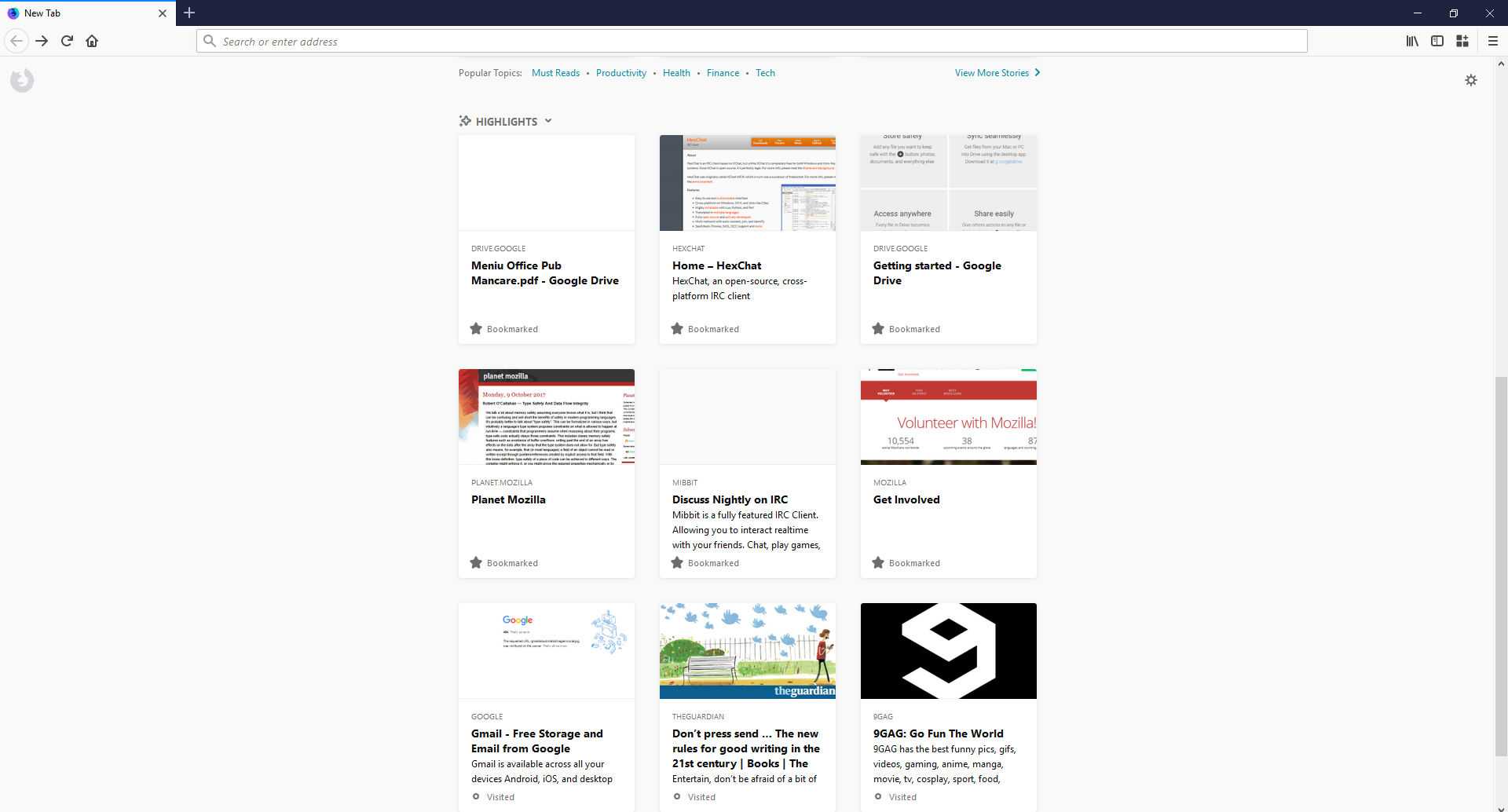Reload the current page

point(67,41)
